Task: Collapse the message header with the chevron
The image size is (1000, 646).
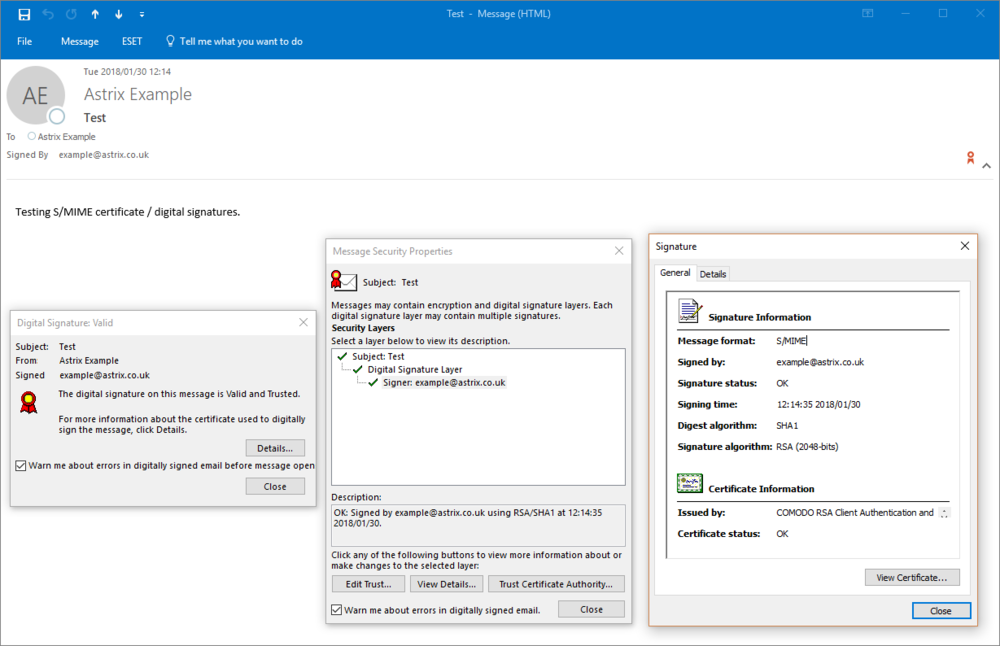Action: 987,166
